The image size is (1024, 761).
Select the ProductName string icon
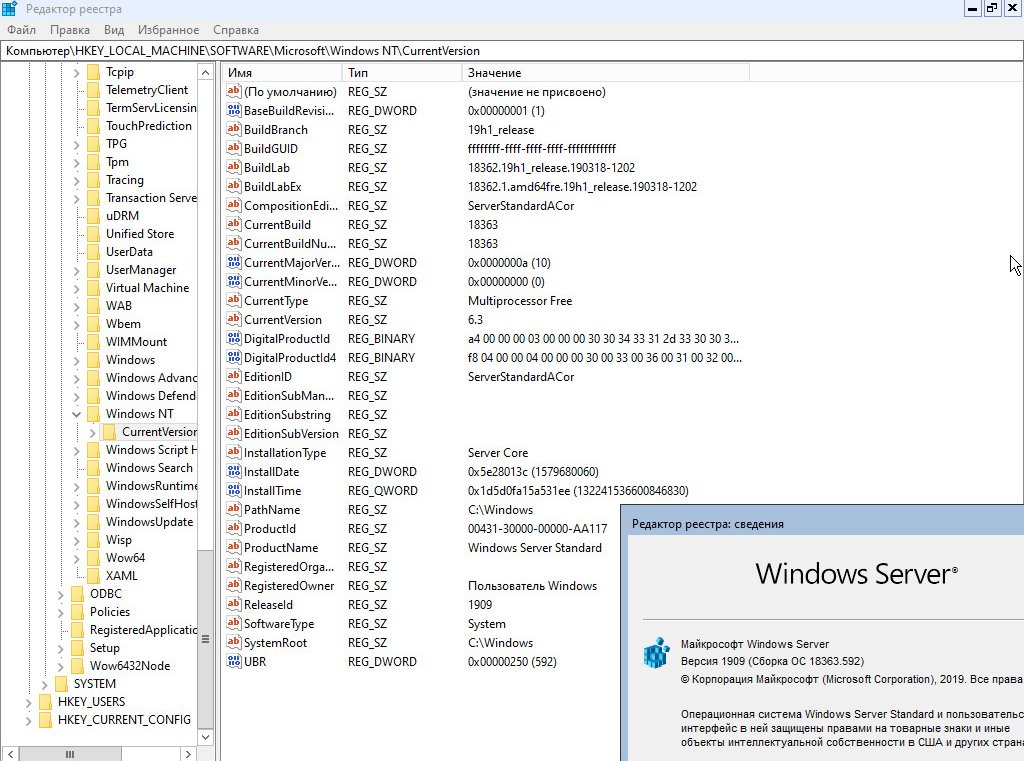234,546
